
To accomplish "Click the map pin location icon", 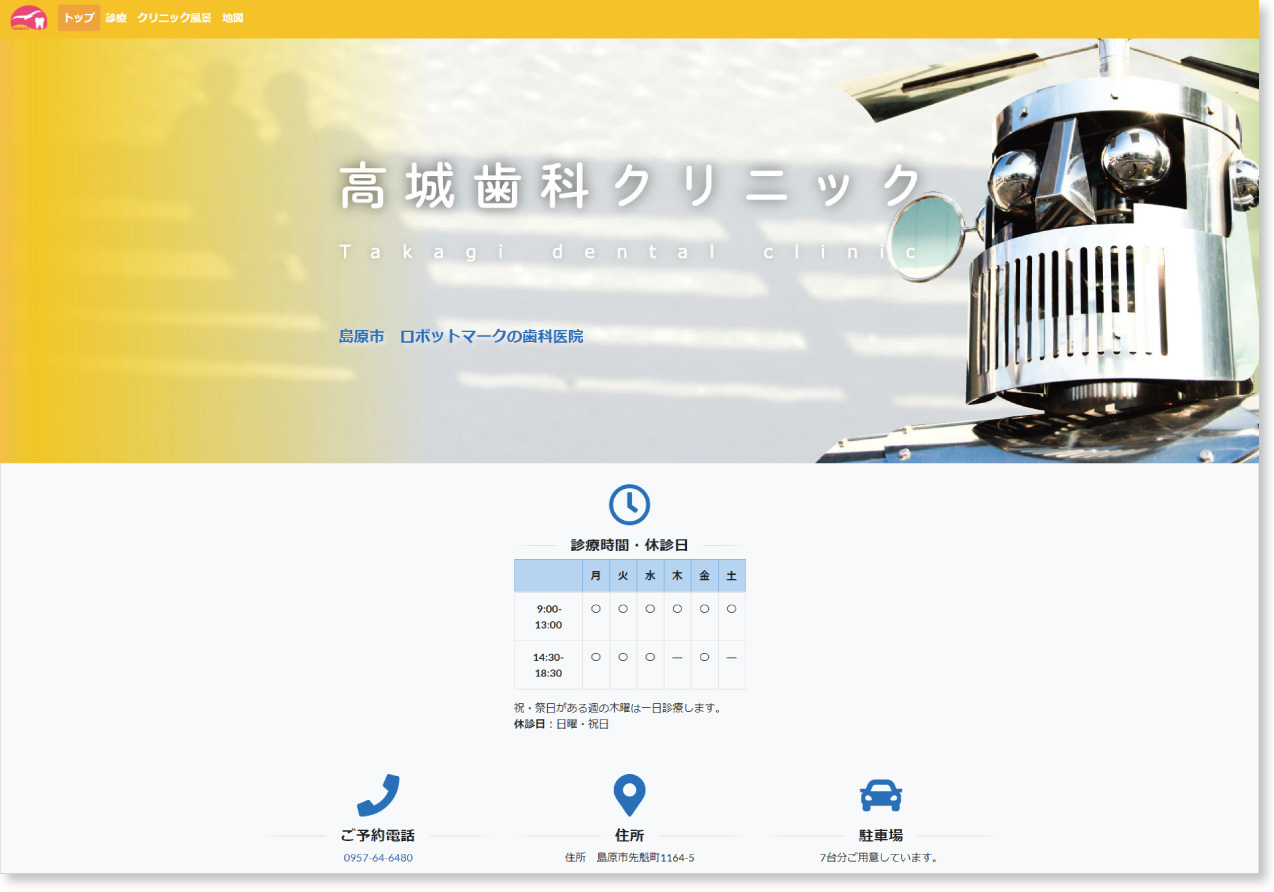I will coord(629,795).
